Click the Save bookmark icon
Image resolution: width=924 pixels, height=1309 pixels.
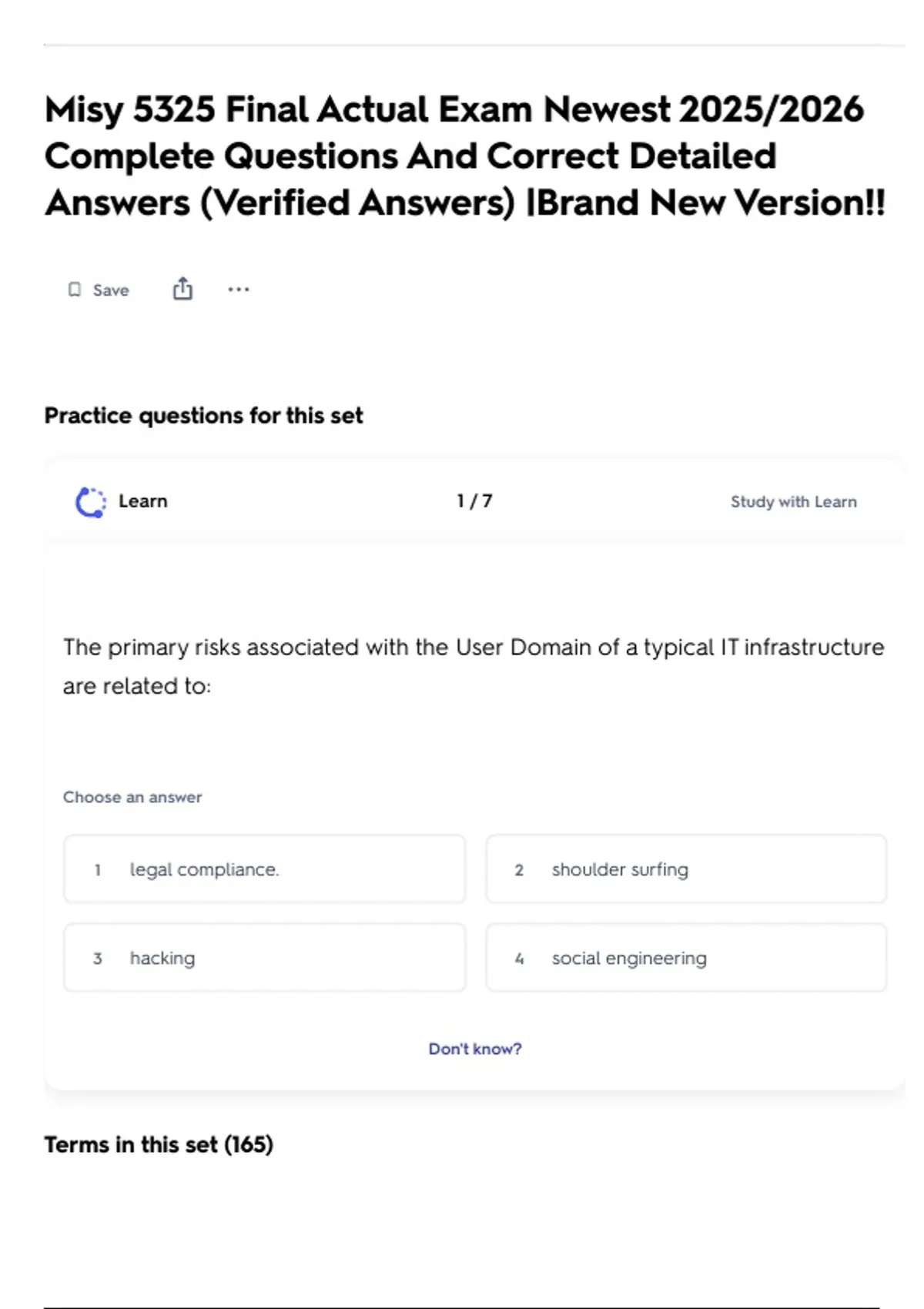click(x=75, y=290)
